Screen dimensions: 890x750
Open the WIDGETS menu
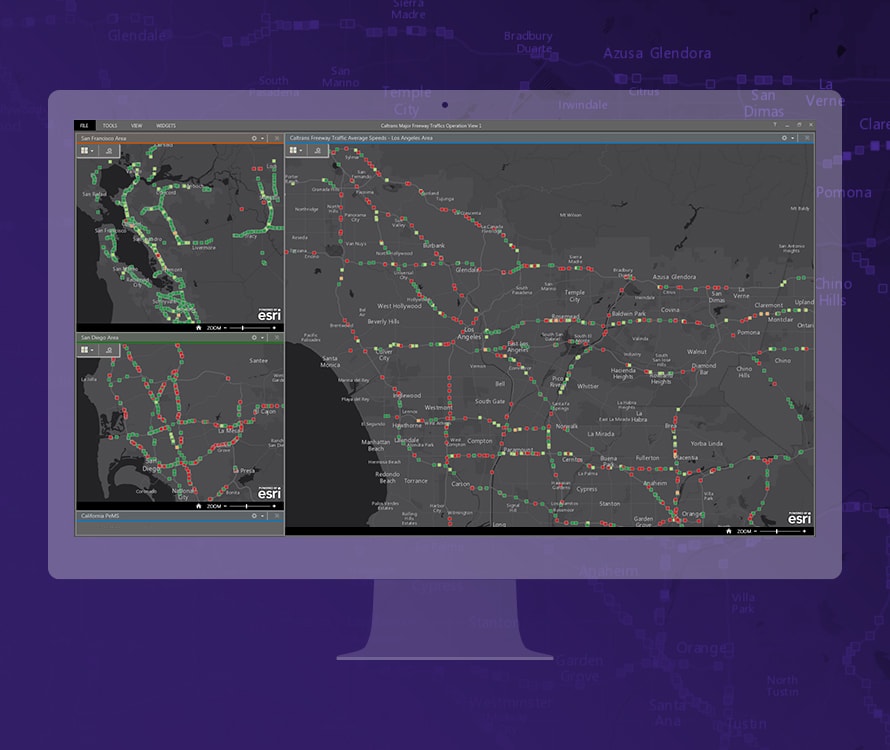[166, 125]
